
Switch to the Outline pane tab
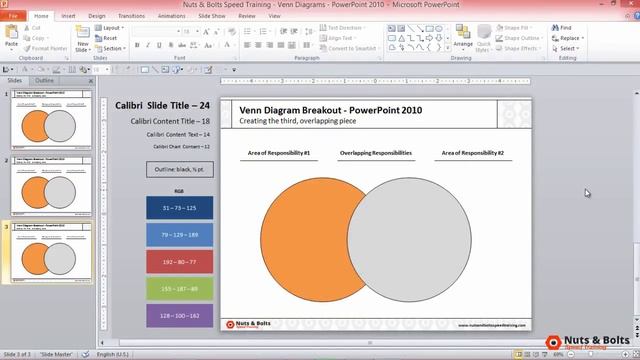(x=44, y=80)
